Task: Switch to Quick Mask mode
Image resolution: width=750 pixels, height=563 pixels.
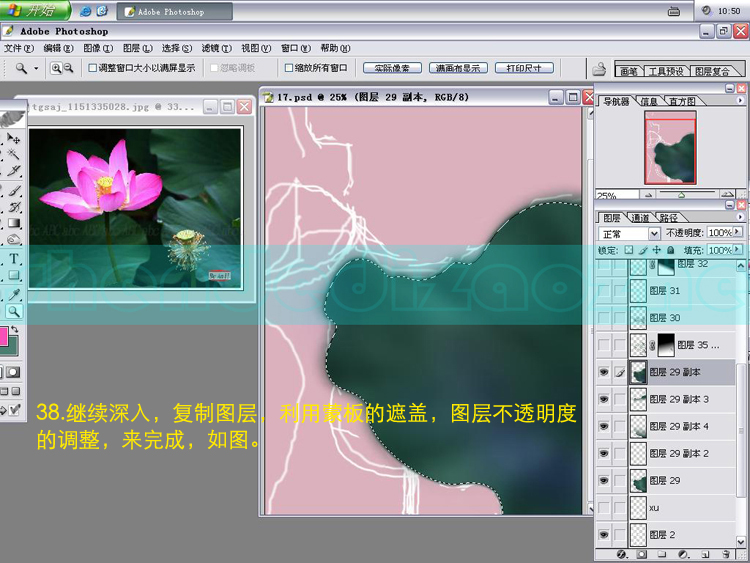Action: pyautogui.click(x=13, y=372)
